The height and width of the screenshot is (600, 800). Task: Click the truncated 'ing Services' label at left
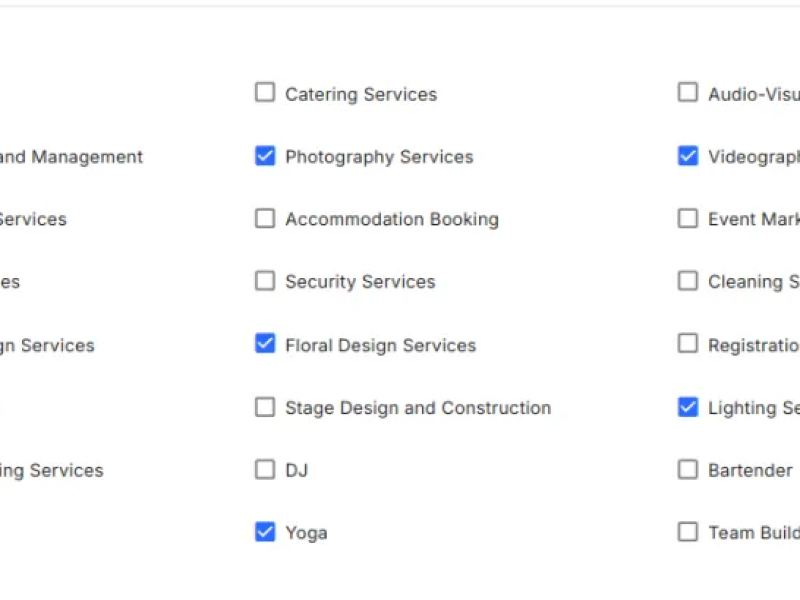pos(51,471)
